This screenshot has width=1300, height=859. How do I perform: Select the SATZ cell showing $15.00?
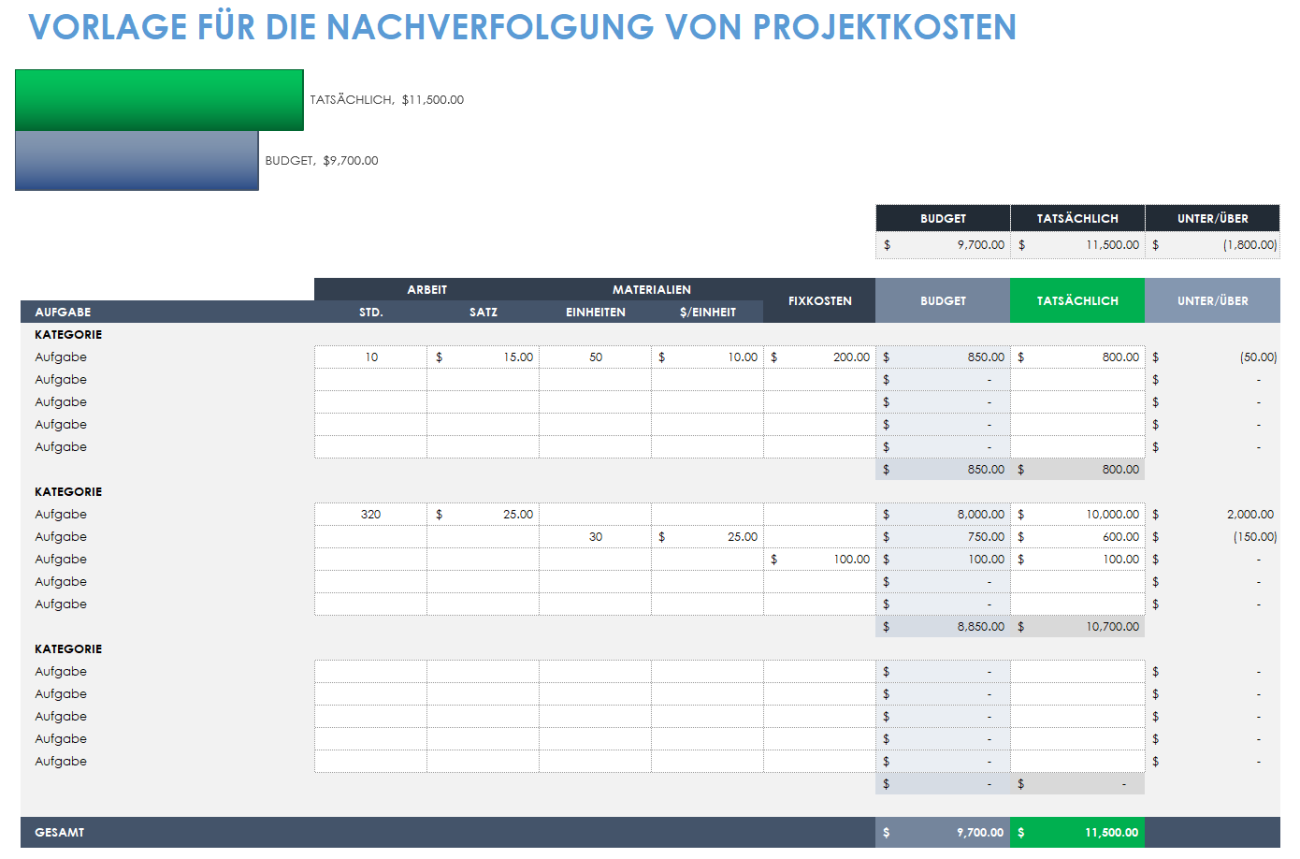[x=485, y=356]
